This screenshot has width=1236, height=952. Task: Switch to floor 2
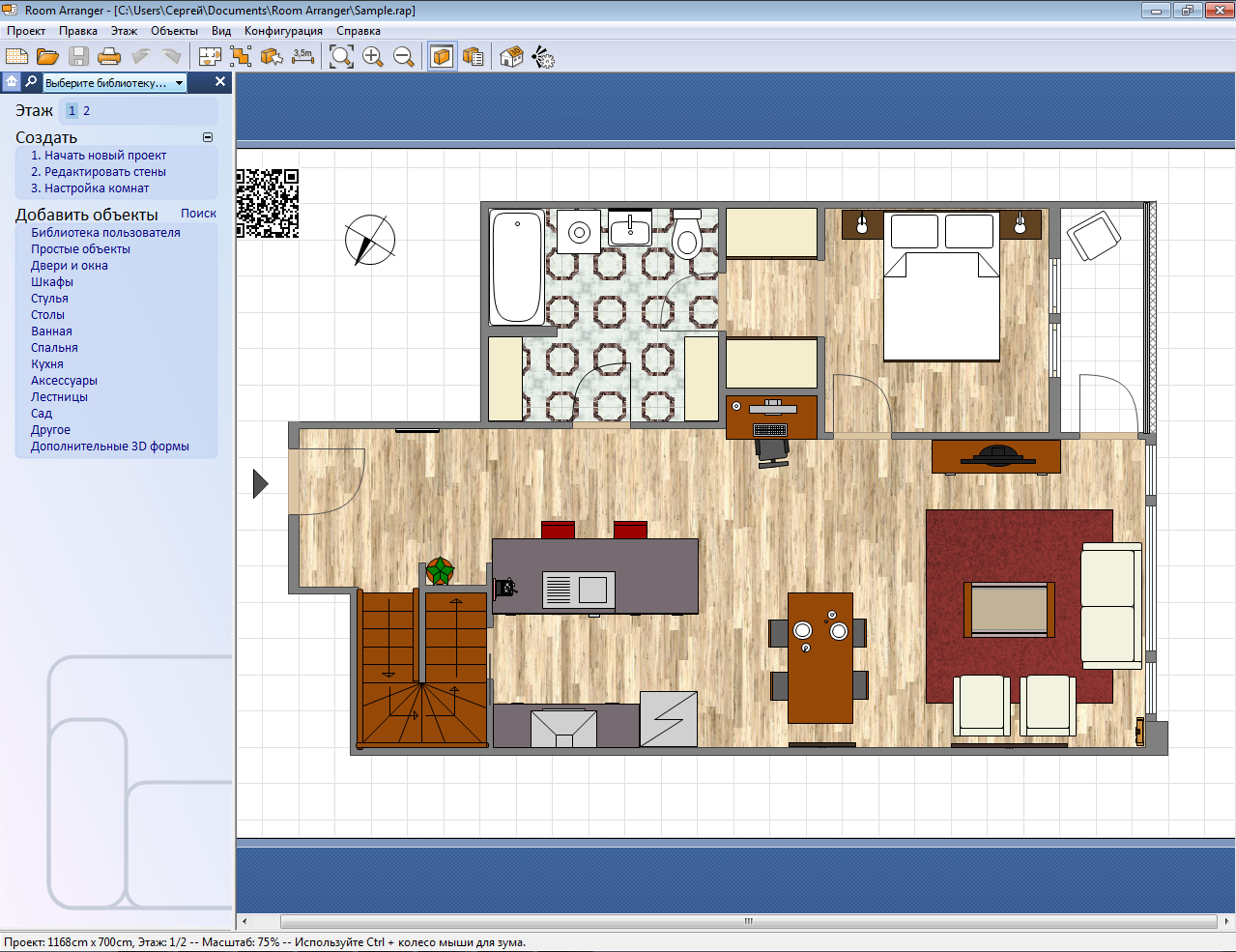[86, 111]
